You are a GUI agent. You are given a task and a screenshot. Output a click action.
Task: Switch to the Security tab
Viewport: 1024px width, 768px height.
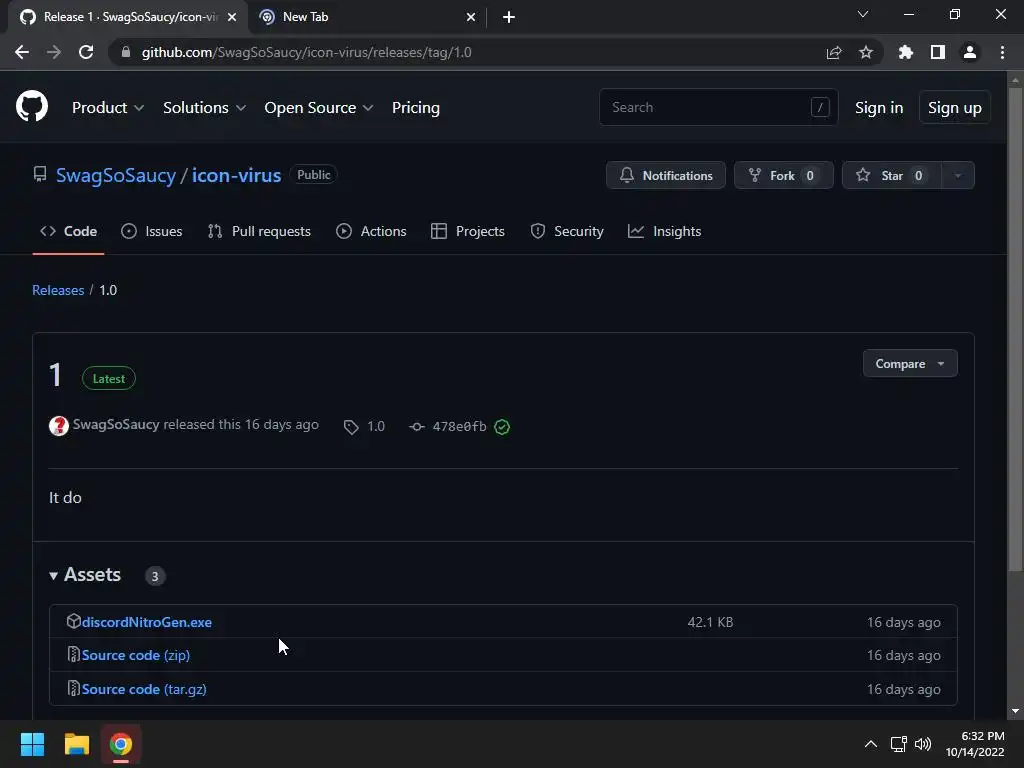(567, 231)
